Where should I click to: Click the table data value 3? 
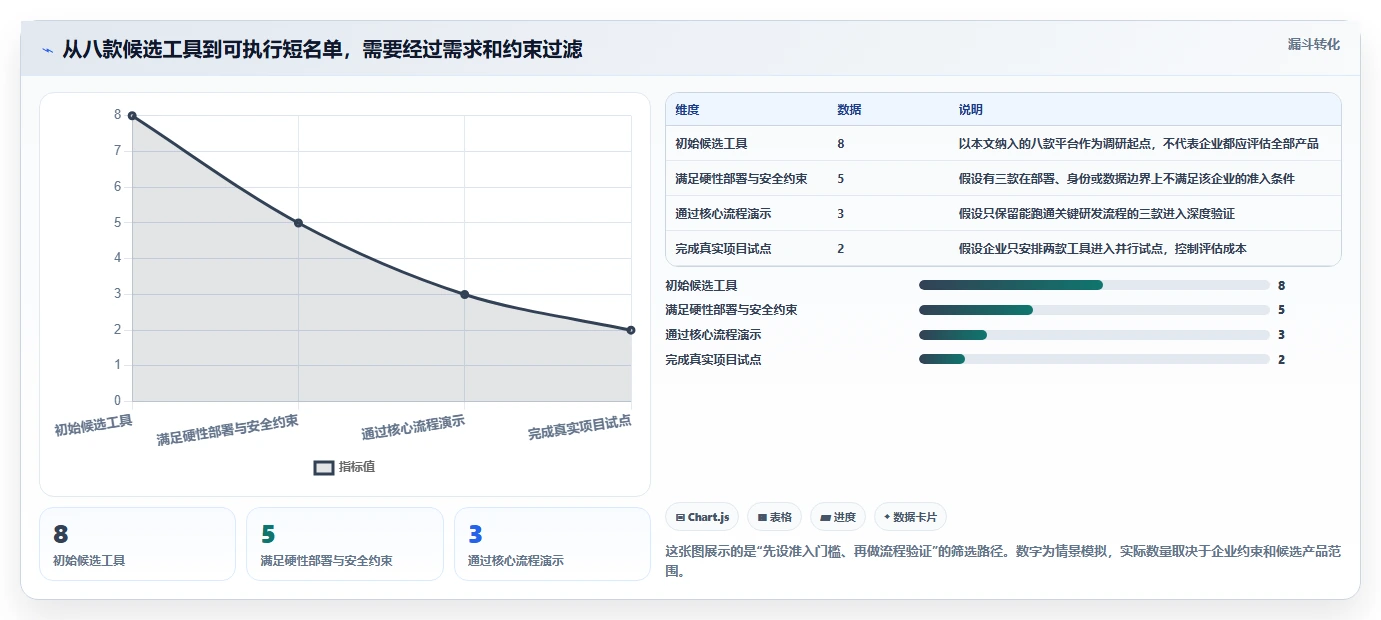coord(841,214)
